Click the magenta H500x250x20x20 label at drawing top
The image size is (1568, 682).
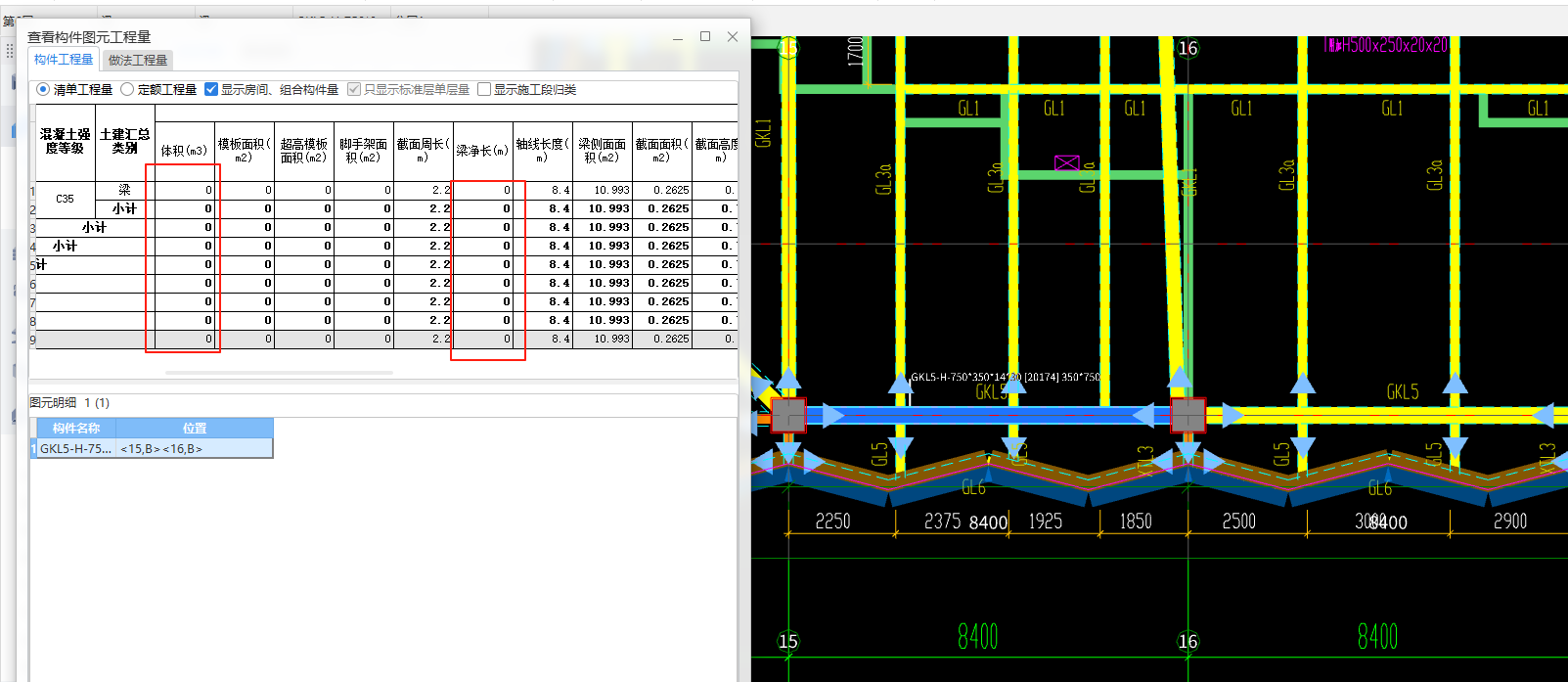click(x=1385, y=45)
